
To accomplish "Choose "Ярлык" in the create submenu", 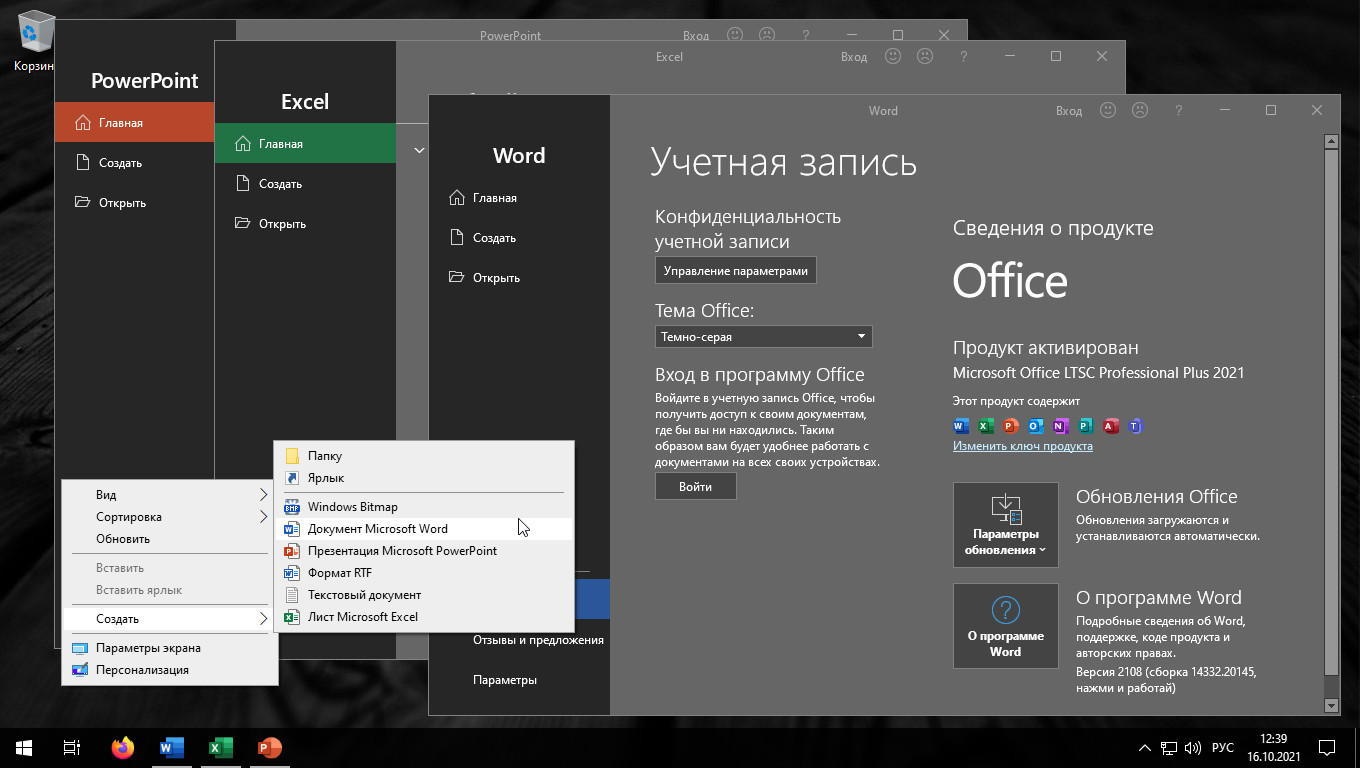I will [424, 478].
